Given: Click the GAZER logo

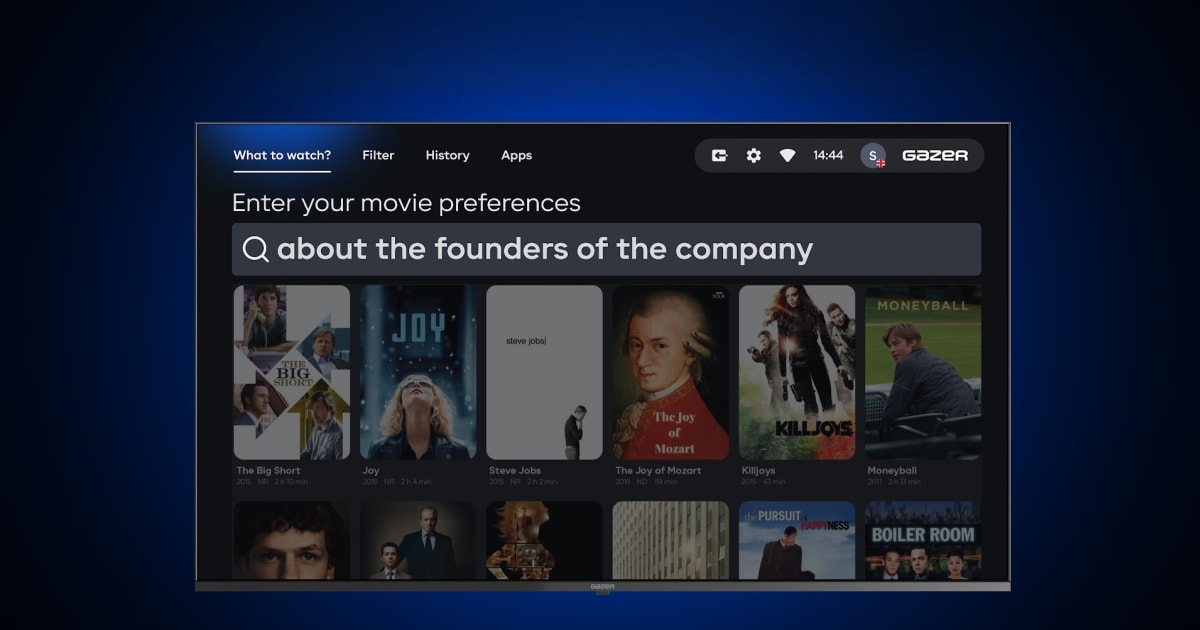Looking at the screenshot, I should pyautogui.click(x=936, y=155).
